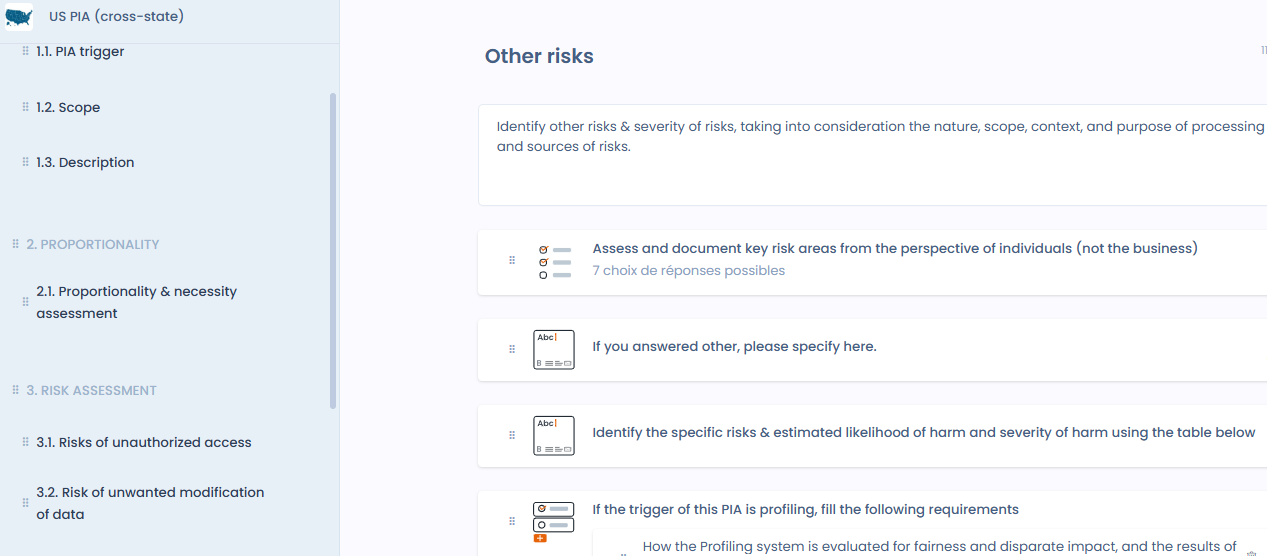The width and height of the screenshot is (1267, 556).
Task: Click the text-field icon beside "If you answered other"
Action: (x=554, y=349)
